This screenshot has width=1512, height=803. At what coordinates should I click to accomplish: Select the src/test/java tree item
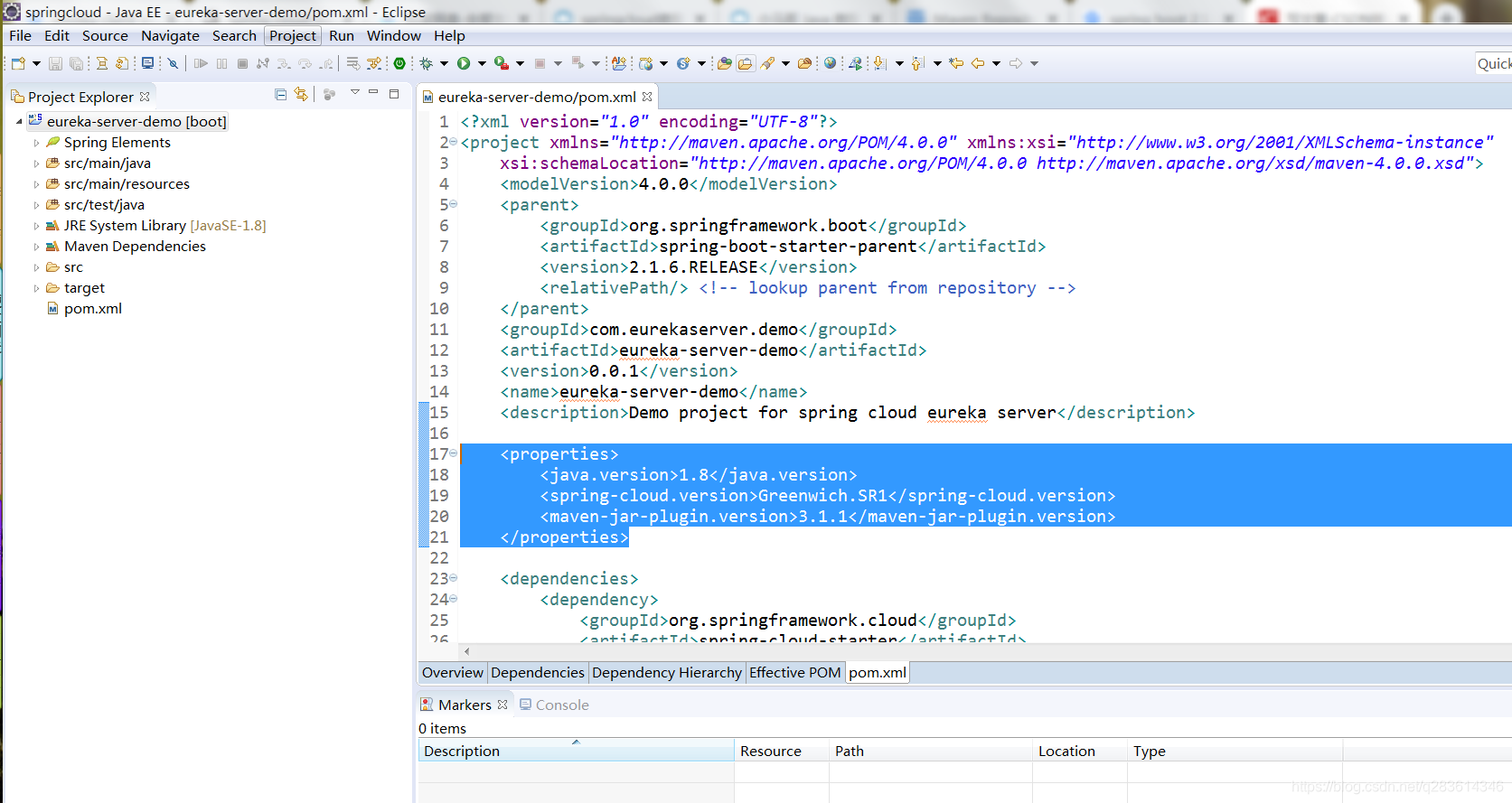point(104,205)
